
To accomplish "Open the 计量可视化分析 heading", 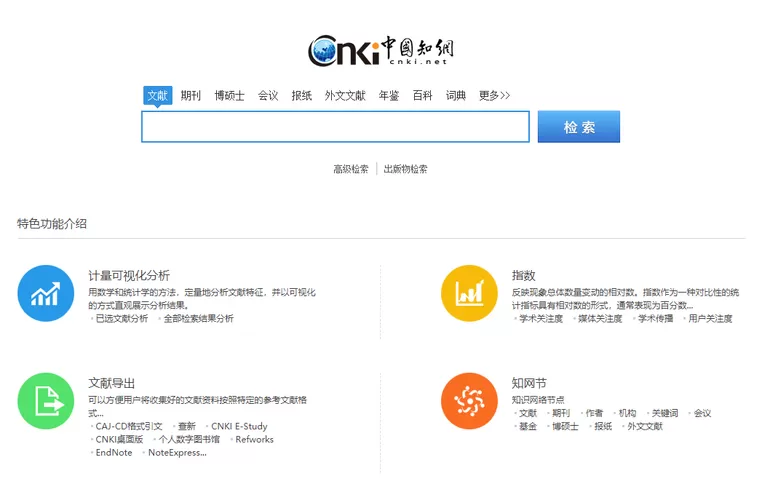I will 129,276.
